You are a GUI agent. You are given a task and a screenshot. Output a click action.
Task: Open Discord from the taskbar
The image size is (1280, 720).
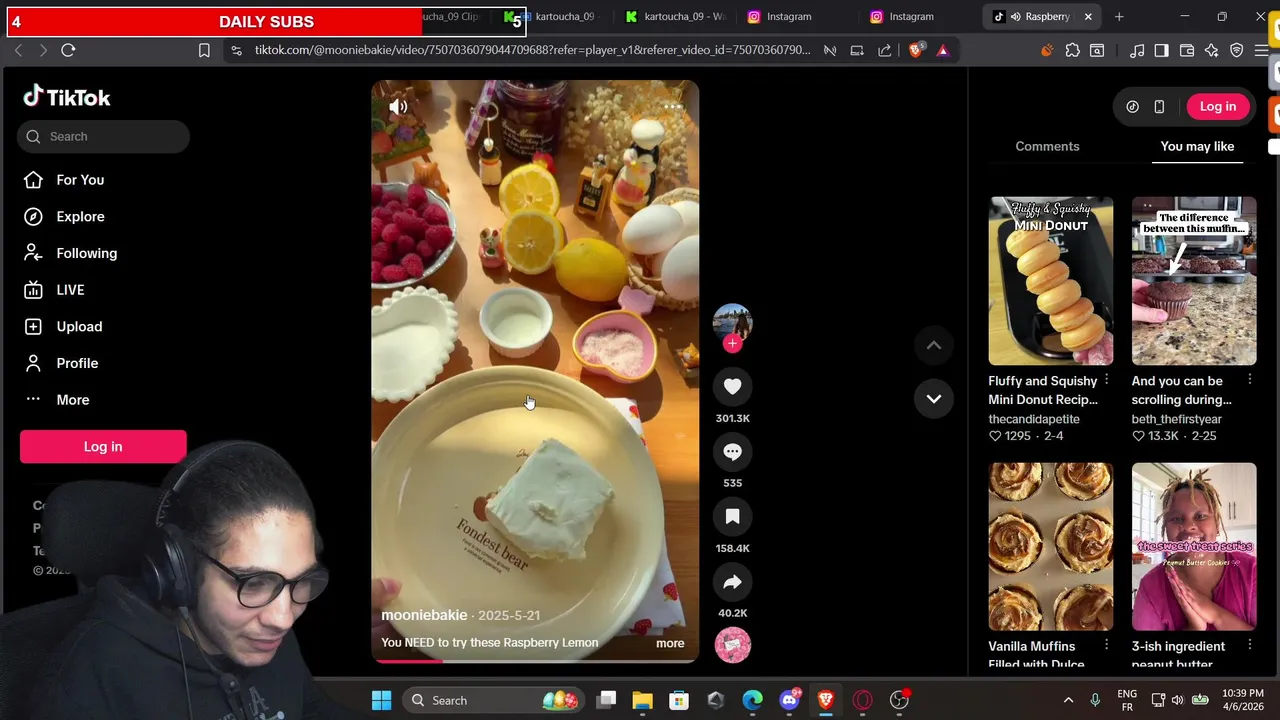click(790, 700)
